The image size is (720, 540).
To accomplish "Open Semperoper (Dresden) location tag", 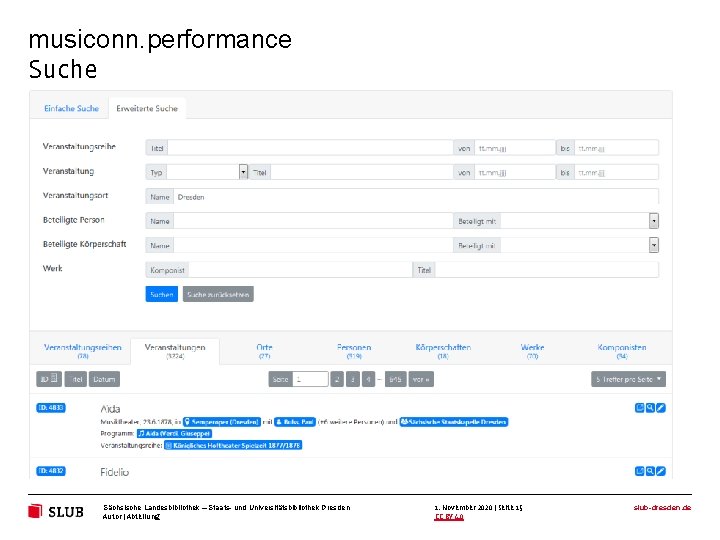I will click(222, 422).
